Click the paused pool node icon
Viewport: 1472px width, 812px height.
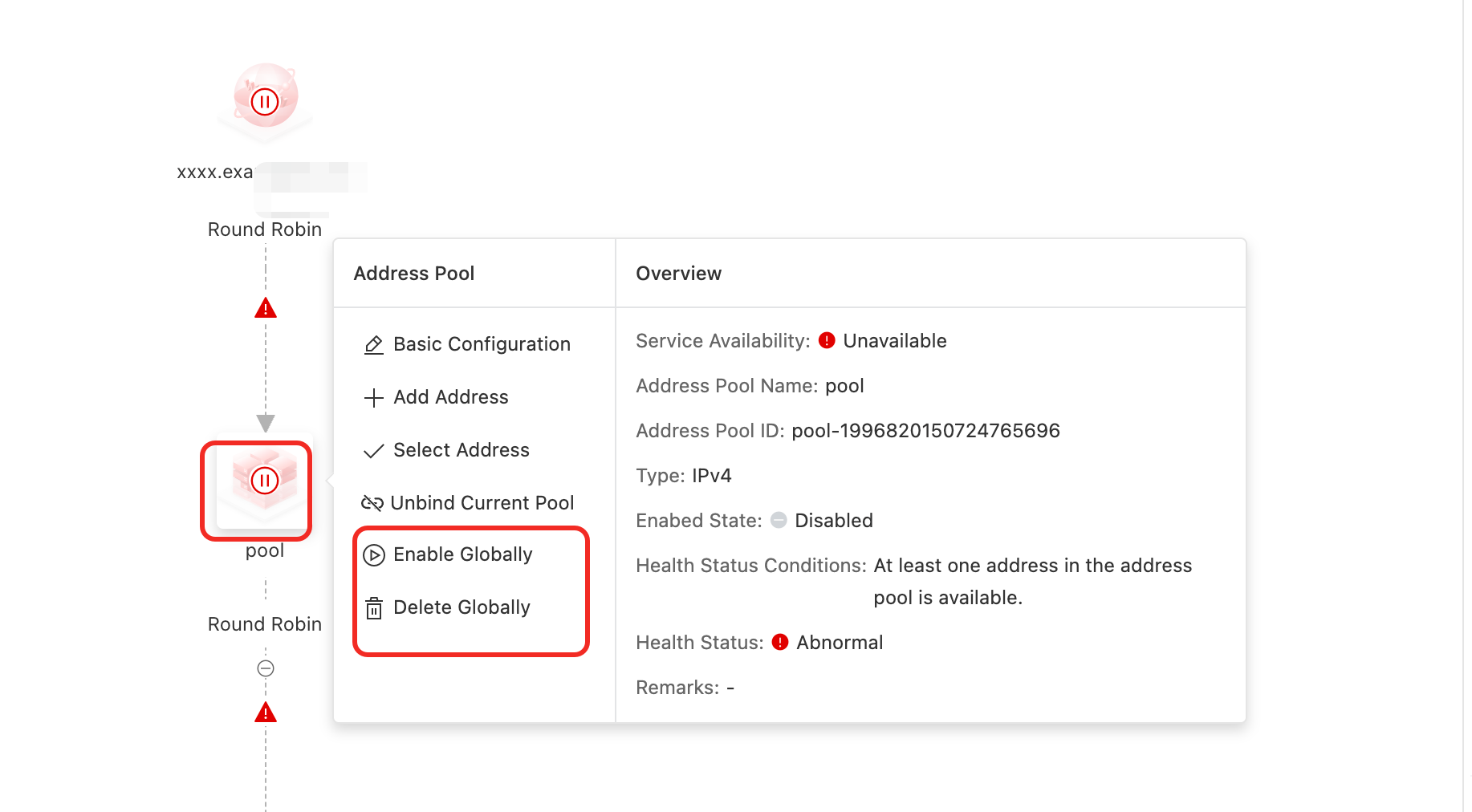tap(264, 481)
